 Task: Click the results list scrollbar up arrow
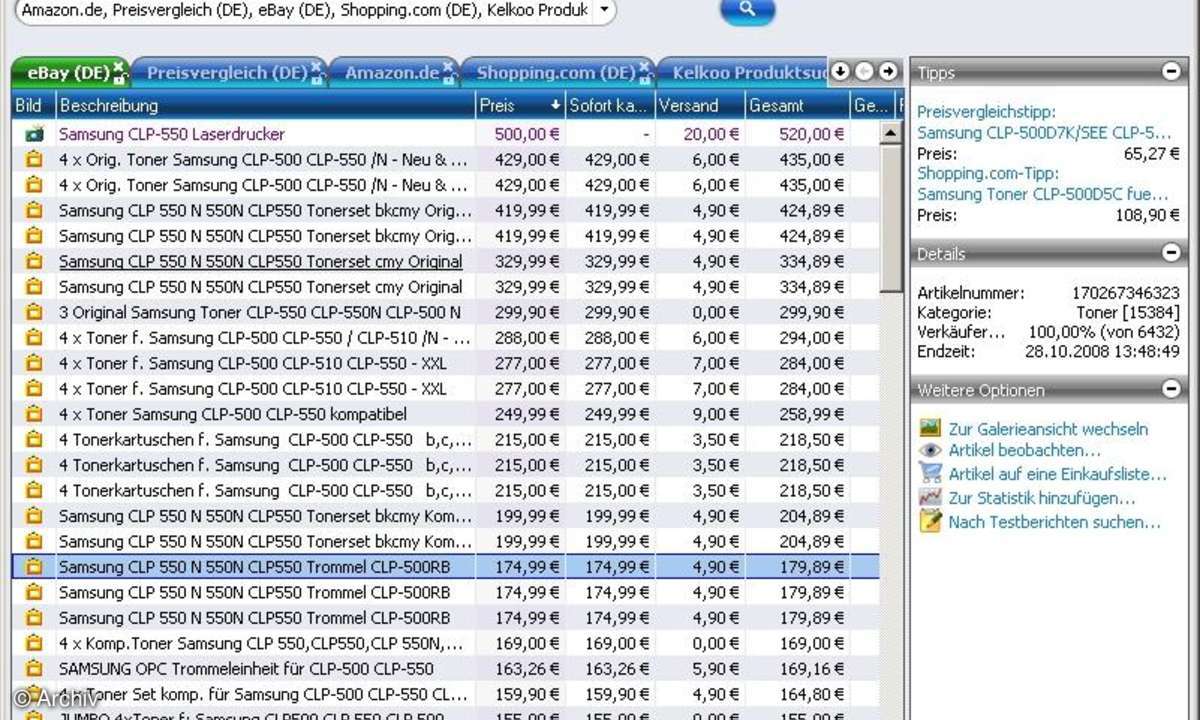(x=892, y=133)
